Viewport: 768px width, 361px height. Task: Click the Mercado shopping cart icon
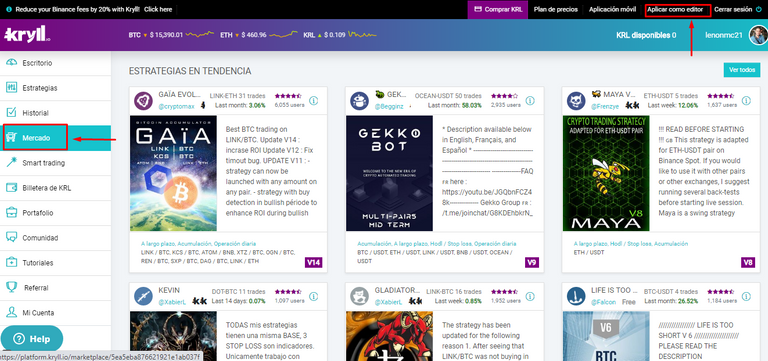(11, 138)
